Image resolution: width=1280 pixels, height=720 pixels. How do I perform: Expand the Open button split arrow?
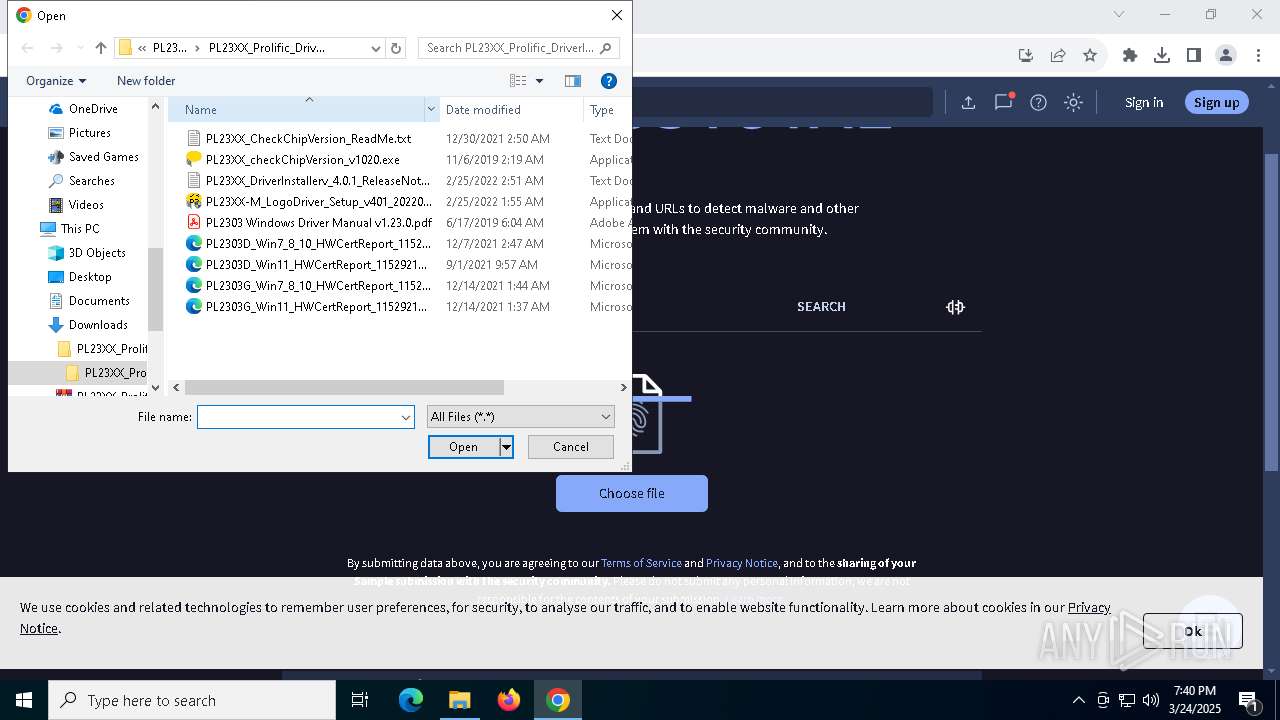pos(506,447)
